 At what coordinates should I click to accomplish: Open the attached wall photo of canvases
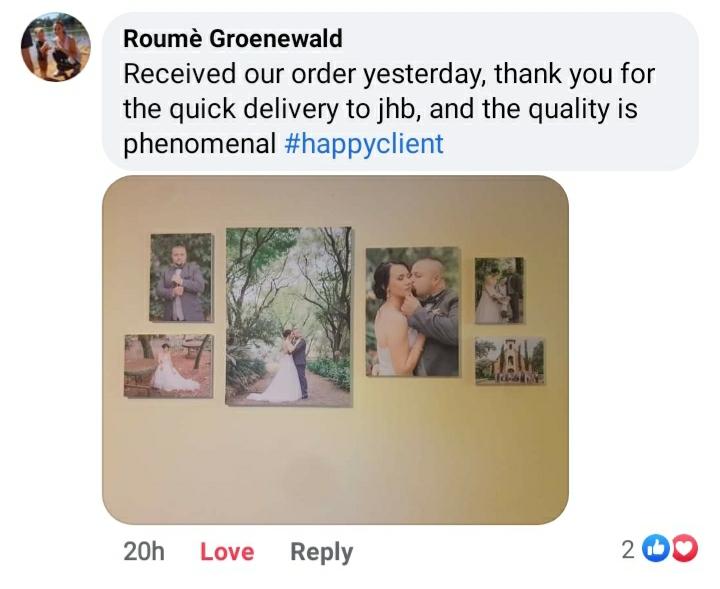pyautogui.click(x=335, y=350)
